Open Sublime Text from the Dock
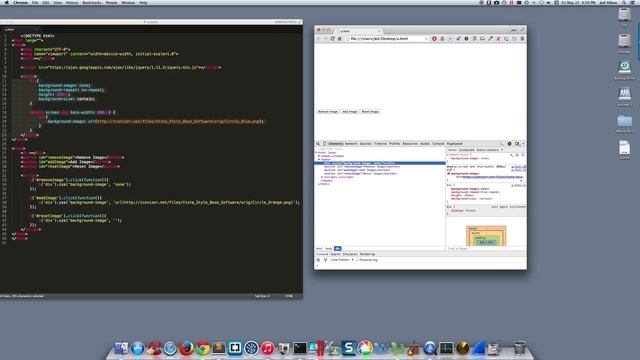The height and width of the screenshot is (360, 640). (x=218, y=348)
